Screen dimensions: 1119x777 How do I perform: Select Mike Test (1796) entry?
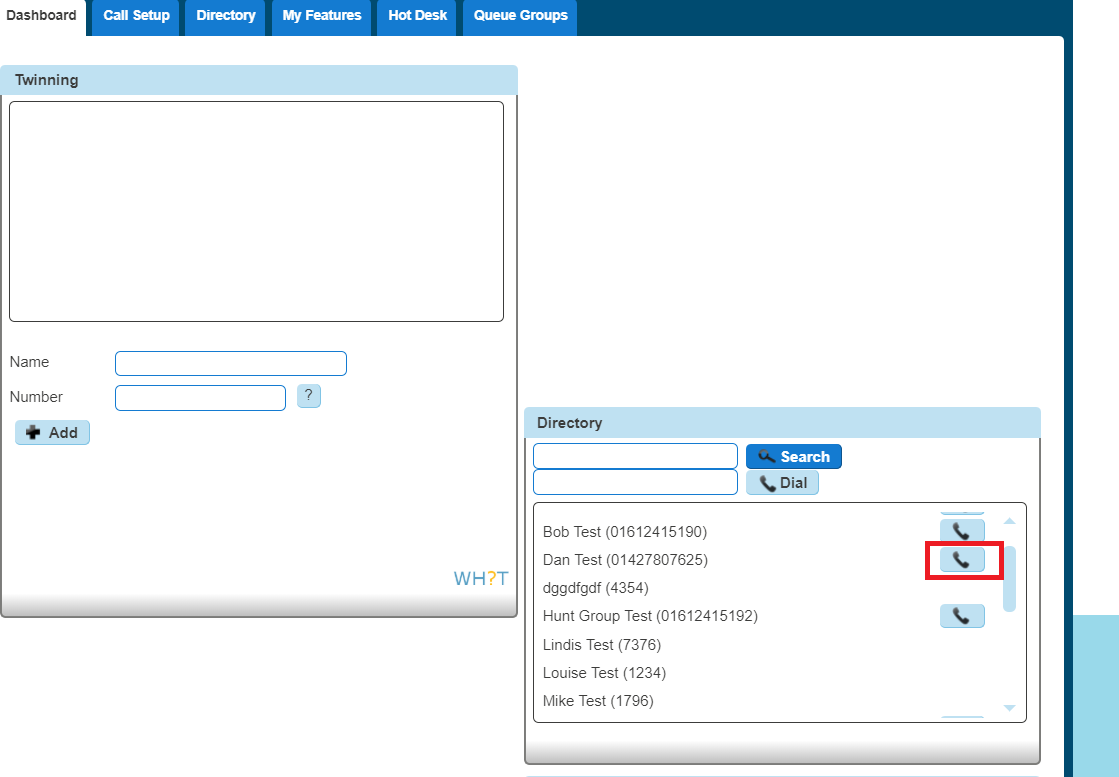point(598,701)
